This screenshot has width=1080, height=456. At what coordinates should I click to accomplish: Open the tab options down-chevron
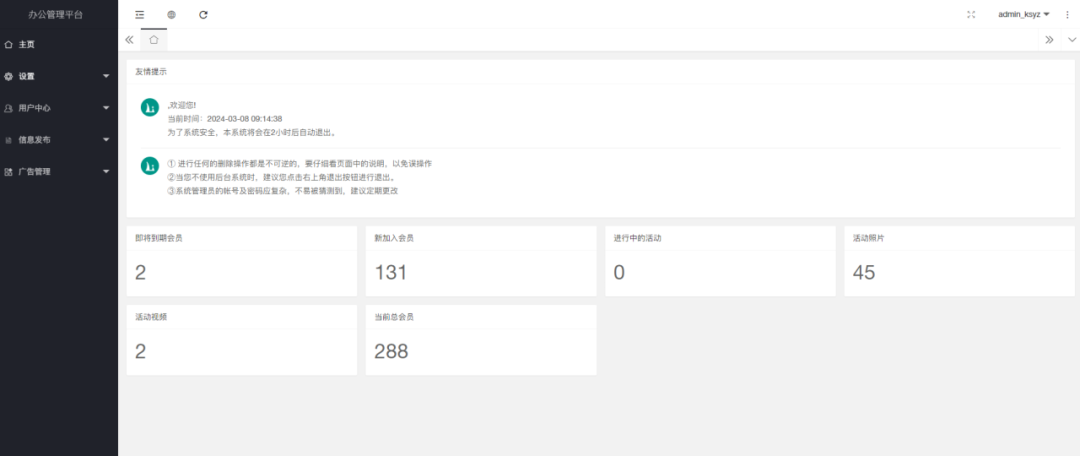tap(1072, 40)
